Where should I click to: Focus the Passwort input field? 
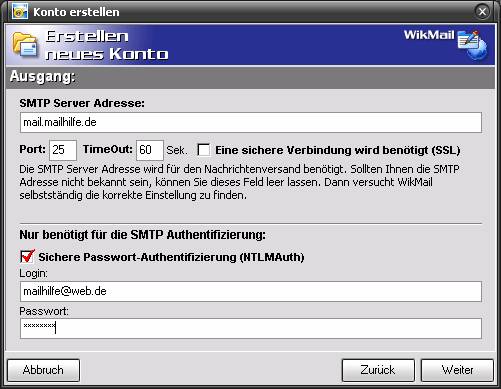click(251, 328)
